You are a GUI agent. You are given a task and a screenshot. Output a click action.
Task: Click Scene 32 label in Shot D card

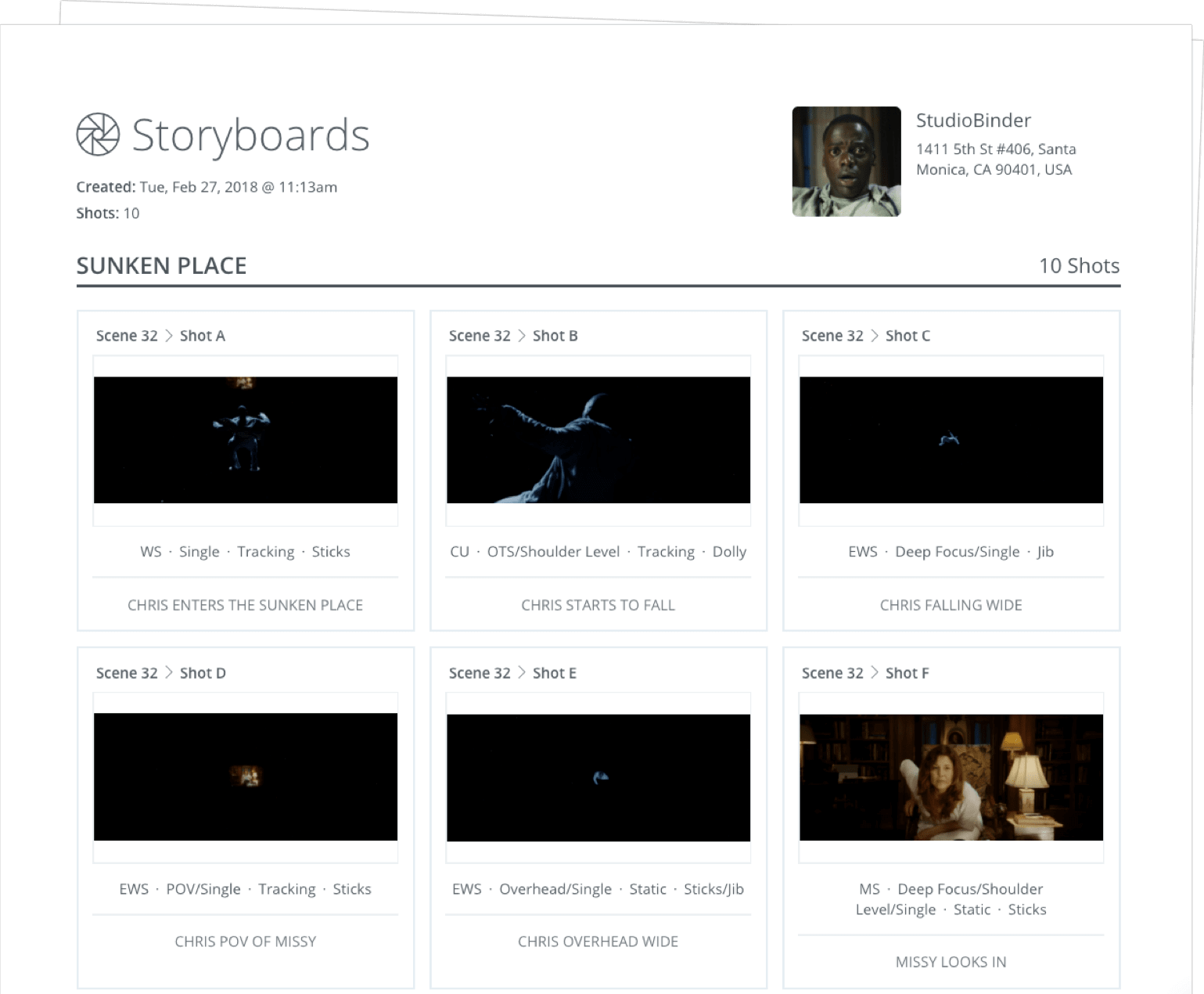tap(127, 673)
